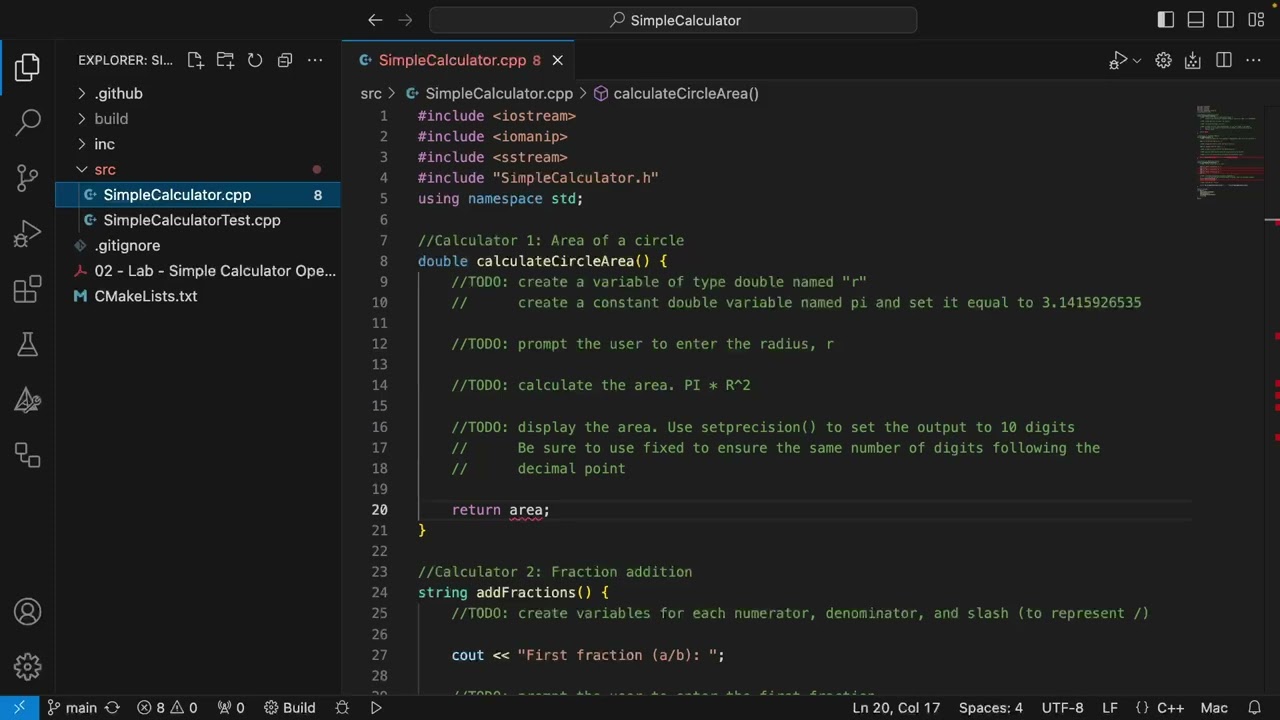The image size is (1280, 720).
Task: Open the editor gear settings icon
Action: pos(1163,60)
